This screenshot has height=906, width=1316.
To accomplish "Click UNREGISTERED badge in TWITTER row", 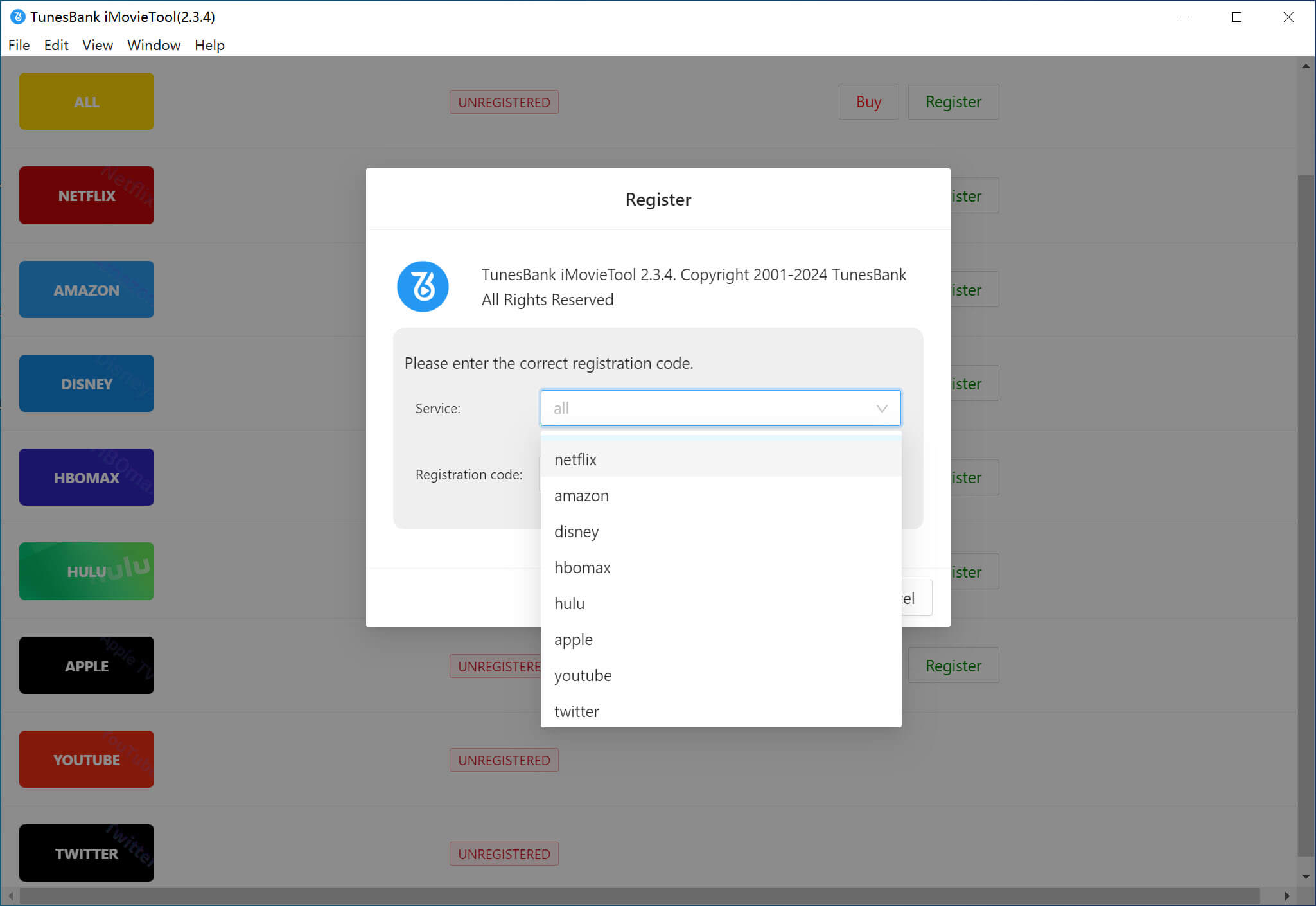I will (x=504, y=854).
